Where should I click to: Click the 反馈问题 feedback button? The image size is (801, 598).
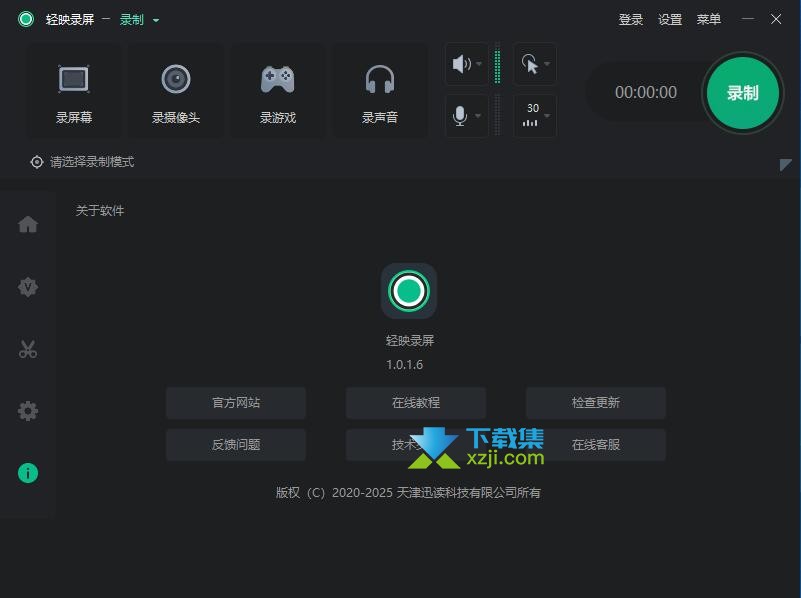[236, 445]
